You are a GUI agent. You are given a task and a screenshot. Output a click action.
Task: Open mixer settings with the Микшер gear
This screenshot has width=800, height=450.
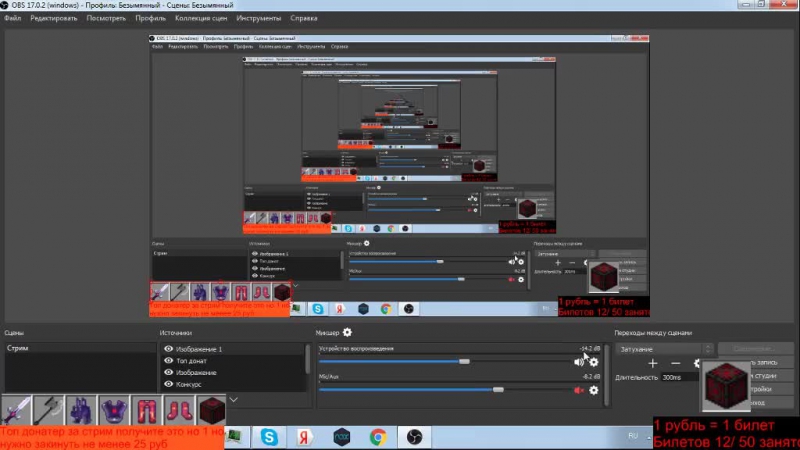pos(347,333)
